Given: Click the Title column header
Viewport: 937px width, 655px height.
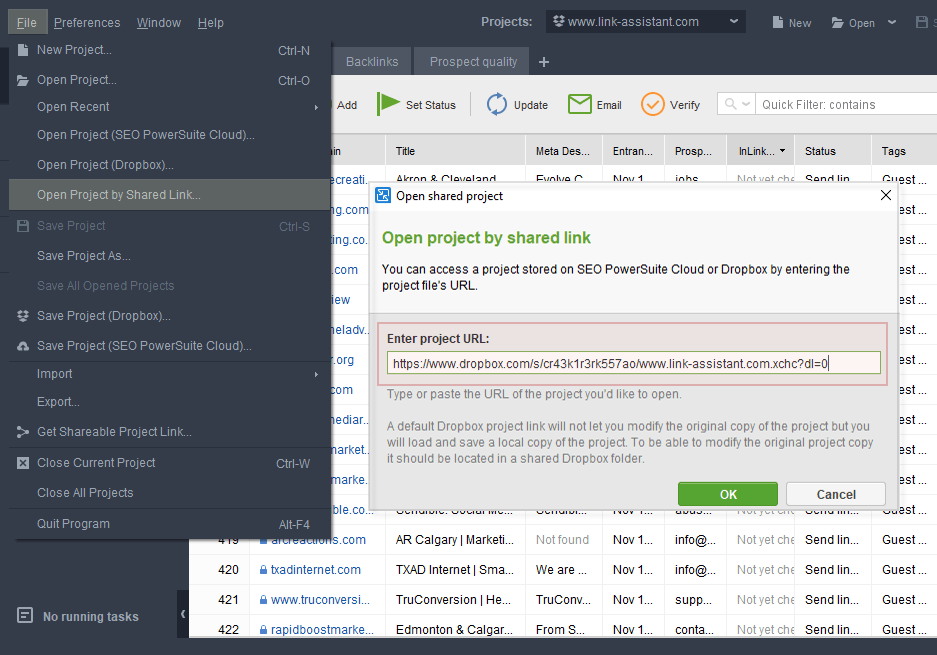Looking at the screenshot, I should 455,151.
